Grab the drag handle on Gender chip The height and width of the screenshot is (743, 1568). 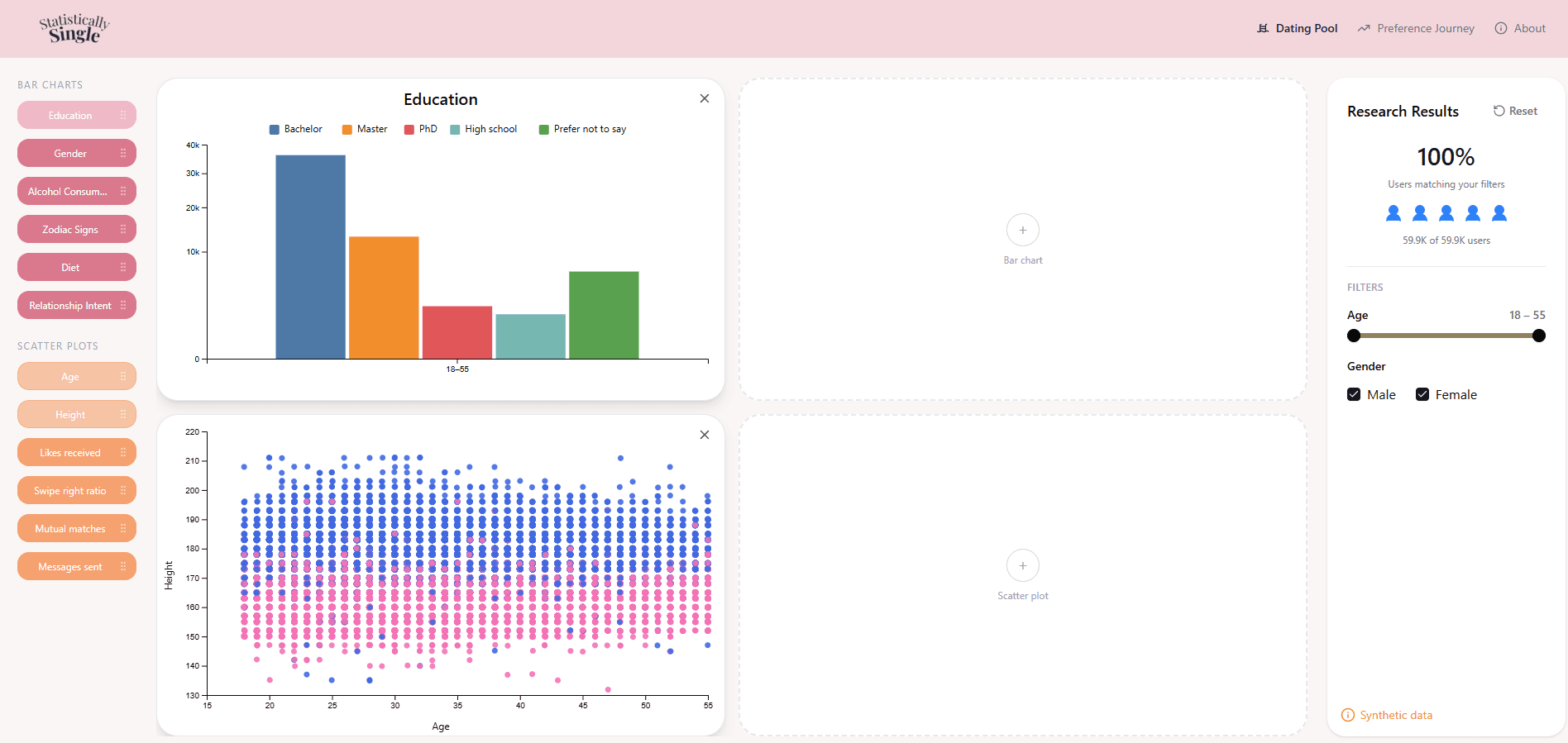[x=123, y=153]
